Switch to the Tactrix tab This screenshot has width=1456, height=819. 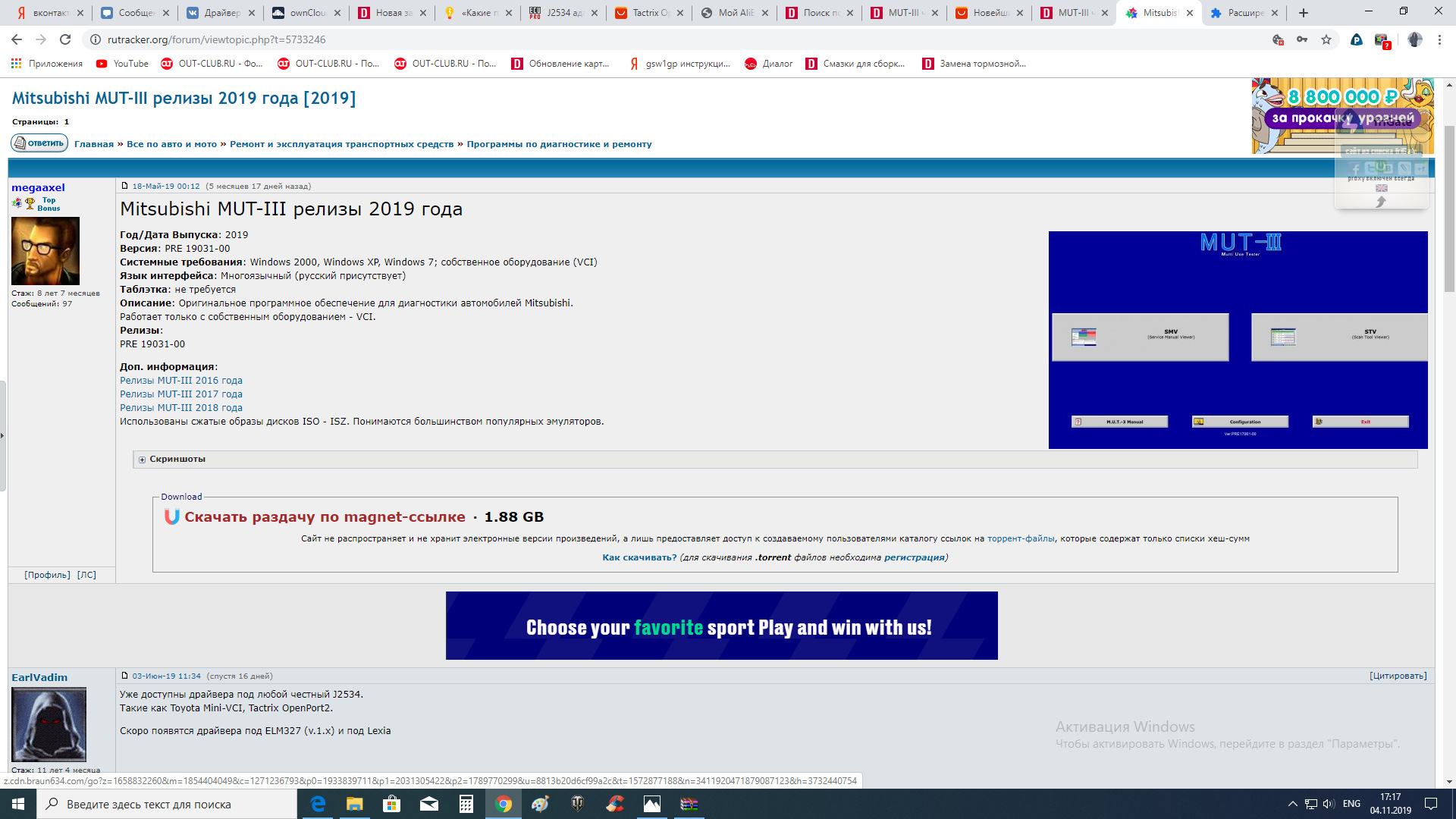click(x=649, y=13)
